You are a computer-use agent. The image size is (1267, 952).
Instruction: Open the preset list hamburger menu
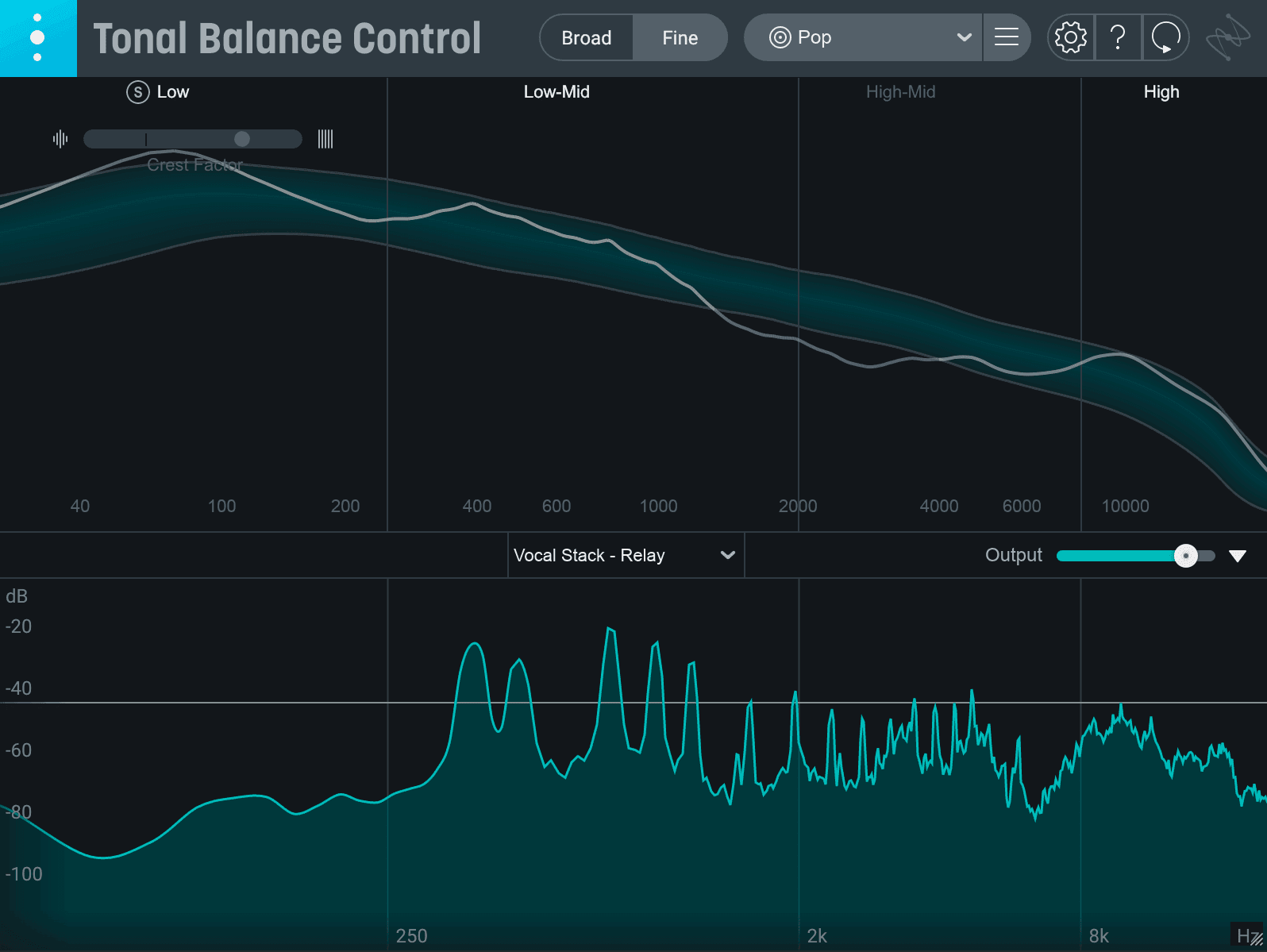[x=1007, y=37]
